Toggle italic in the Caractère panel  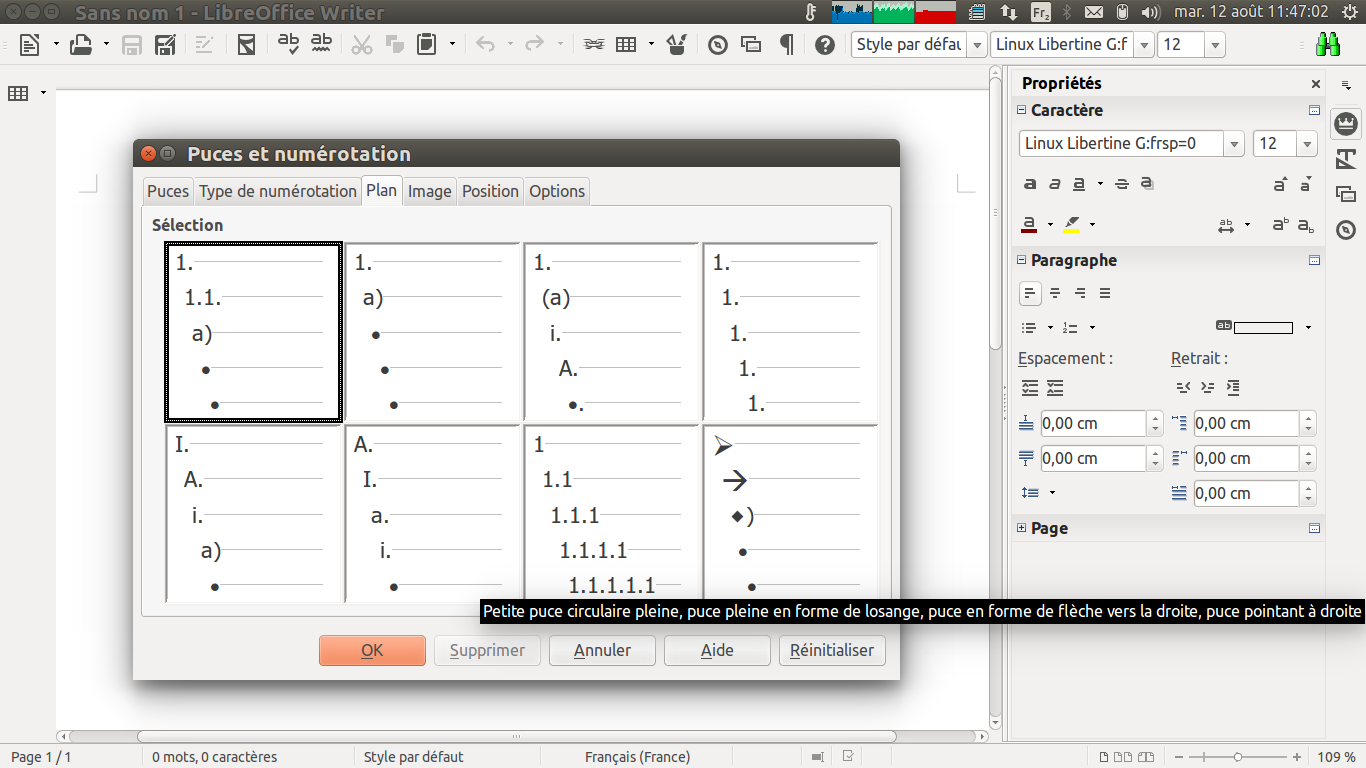pyautogui.click(x=1054, y=184)
